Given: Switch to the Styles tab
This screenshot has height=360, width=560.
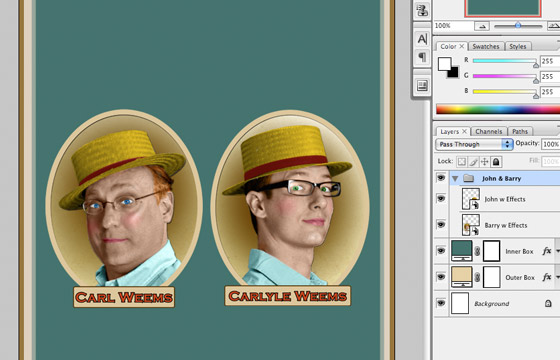Looking at the screenshot, I should (518, 46).
